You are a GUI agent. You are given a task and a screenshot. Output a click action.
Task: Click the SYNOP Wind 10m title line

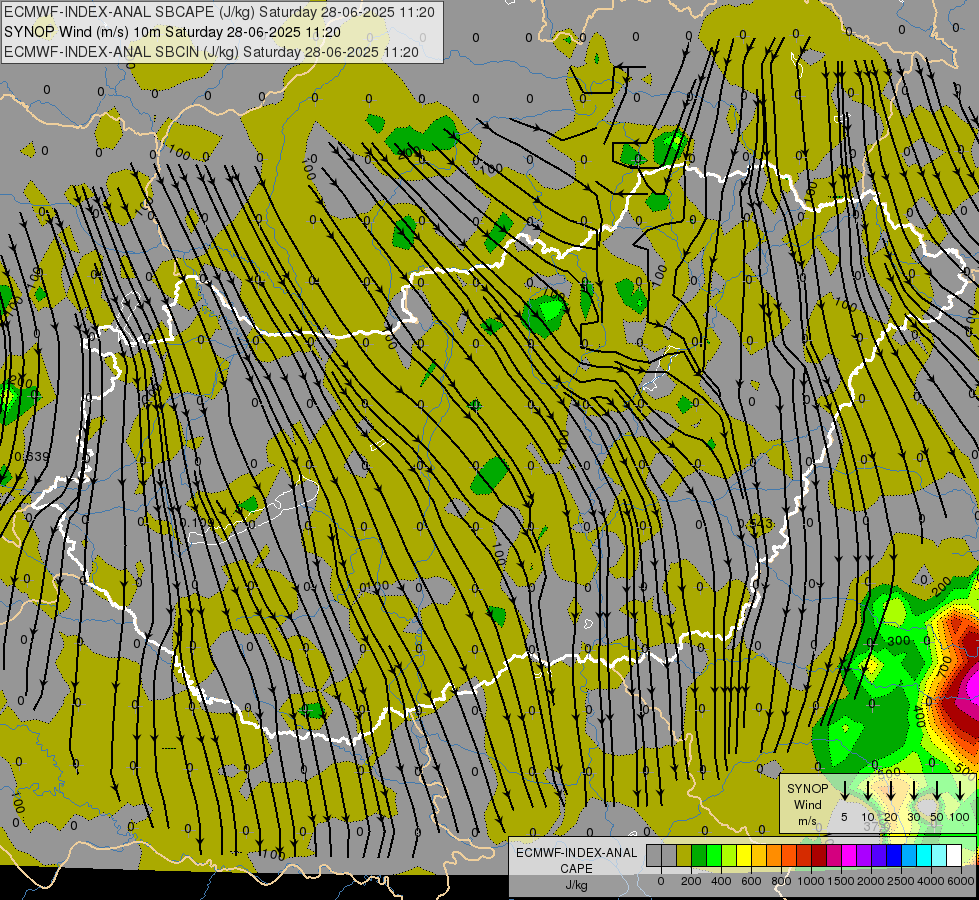point(172,32)
